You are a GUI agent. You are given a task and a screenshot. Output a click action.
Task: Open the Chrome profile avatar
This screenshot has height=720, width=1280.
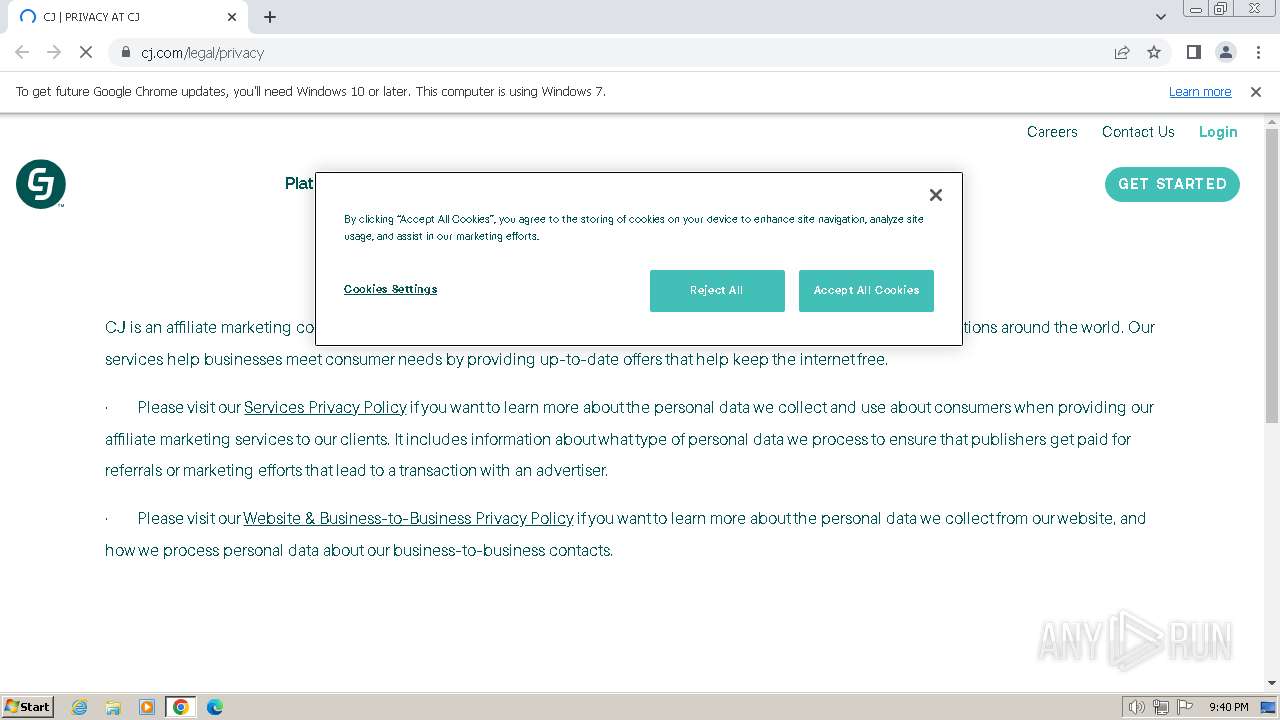click(x=1225, y=52)
